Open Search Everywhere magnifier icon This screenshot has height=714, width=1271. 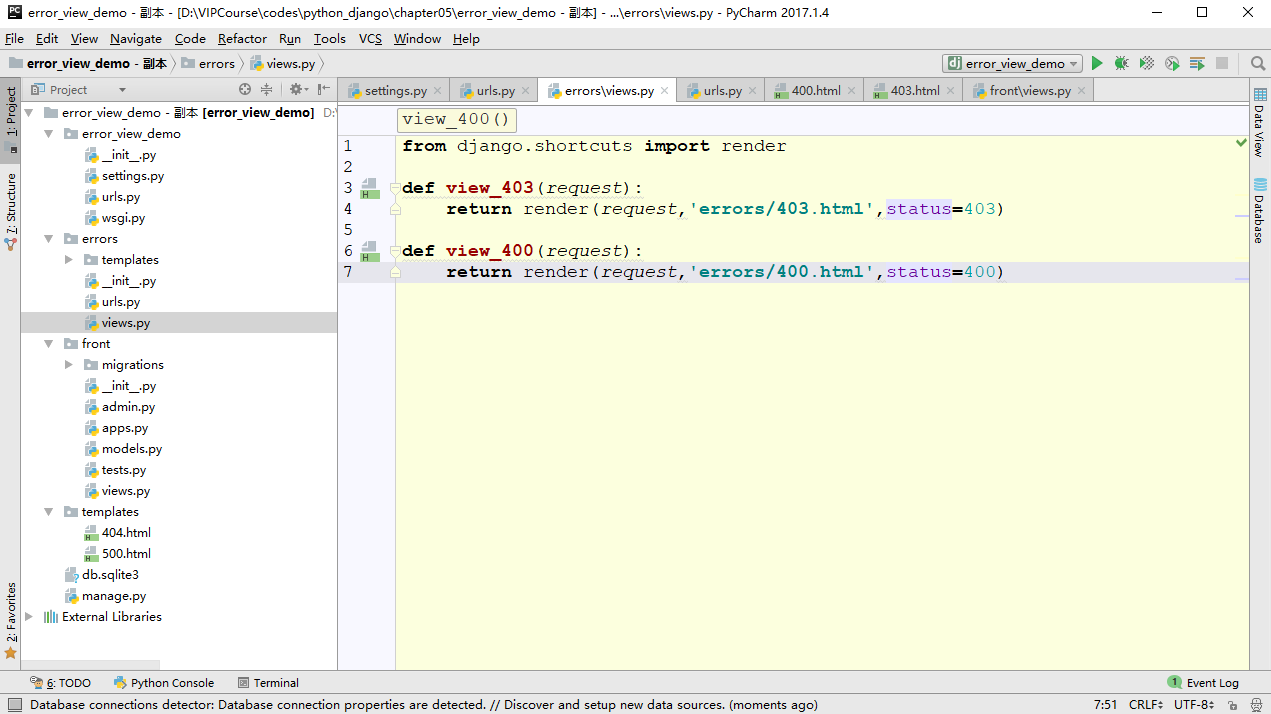click(x=1258, y=63)
